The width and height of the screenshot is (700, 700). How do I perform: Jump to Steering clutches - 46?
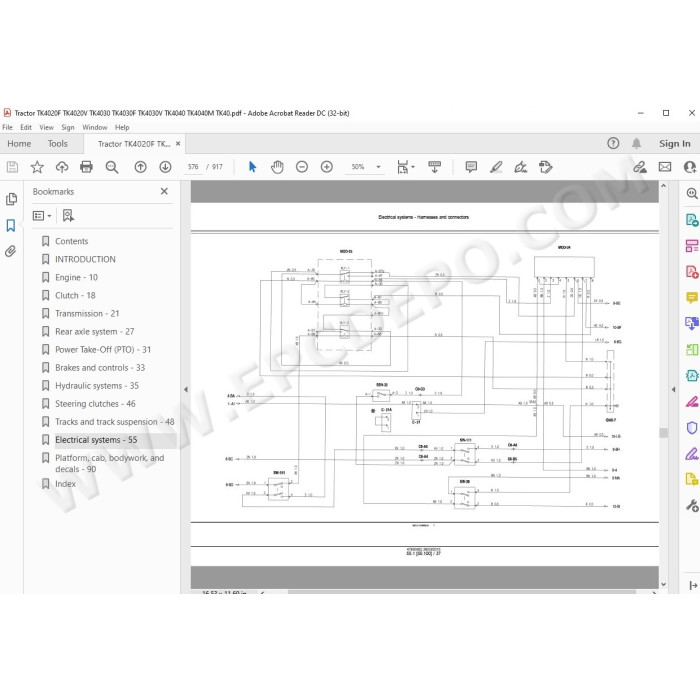[x=95, y=404]
